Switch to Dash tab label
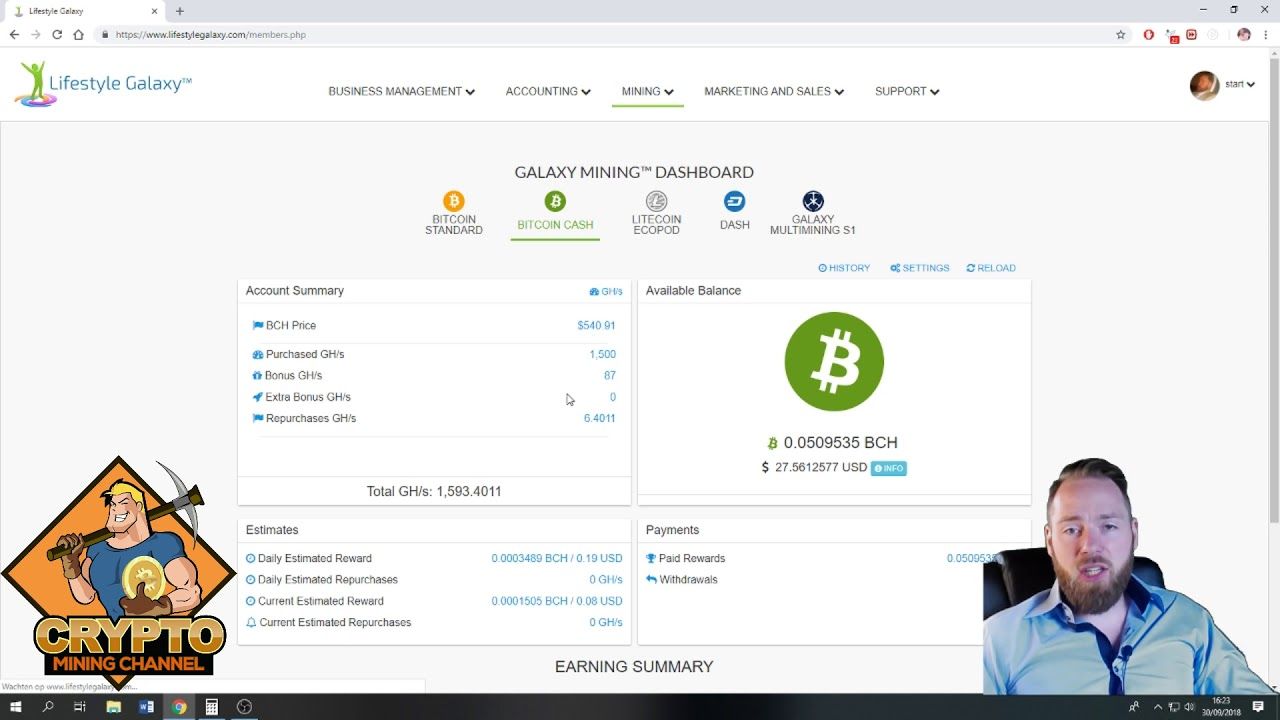The height and width of the screenshot is (720, 1280). coord(735,225)
